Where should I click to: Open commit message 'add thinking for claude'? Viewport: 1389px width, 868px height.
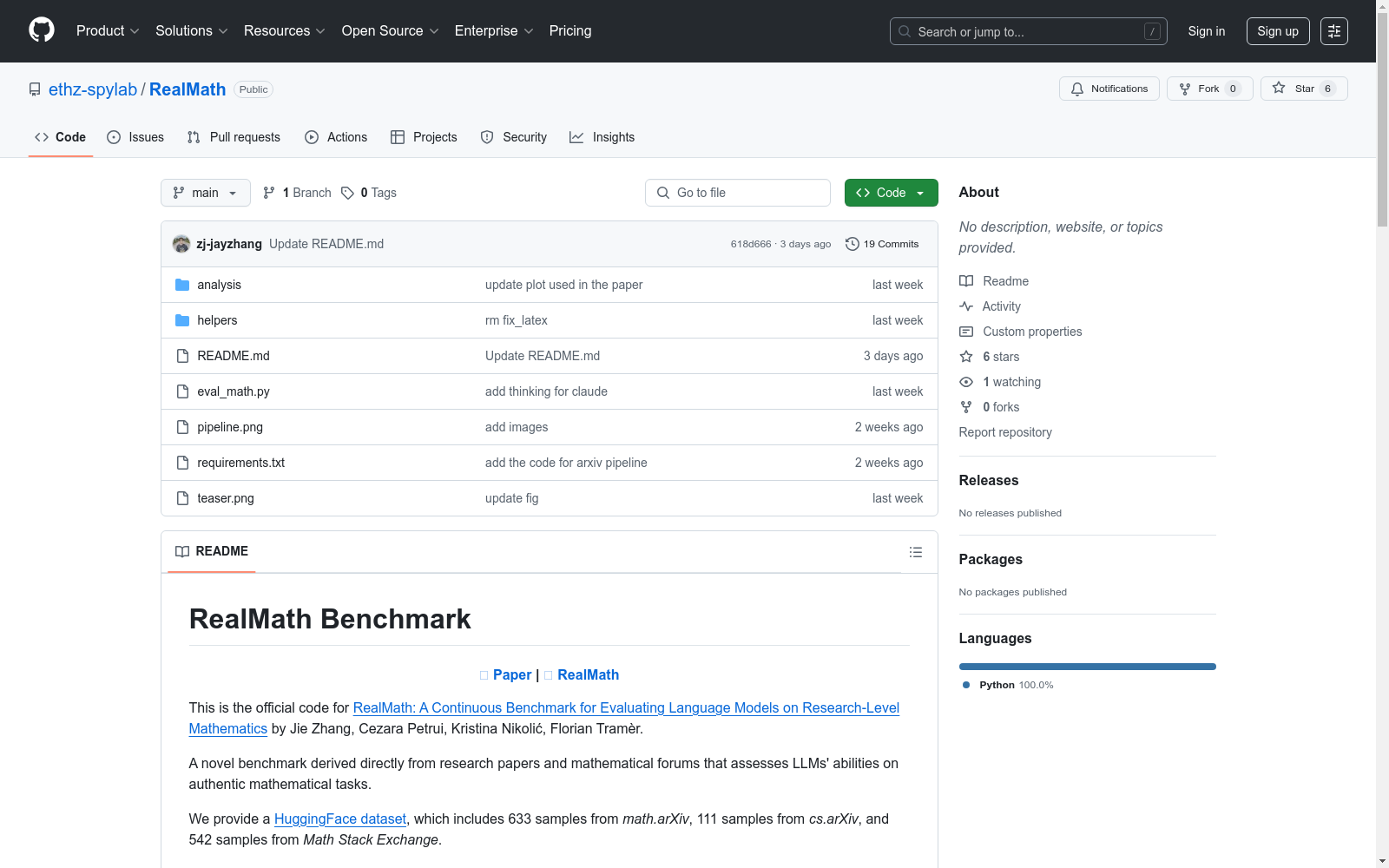(546, 391)
